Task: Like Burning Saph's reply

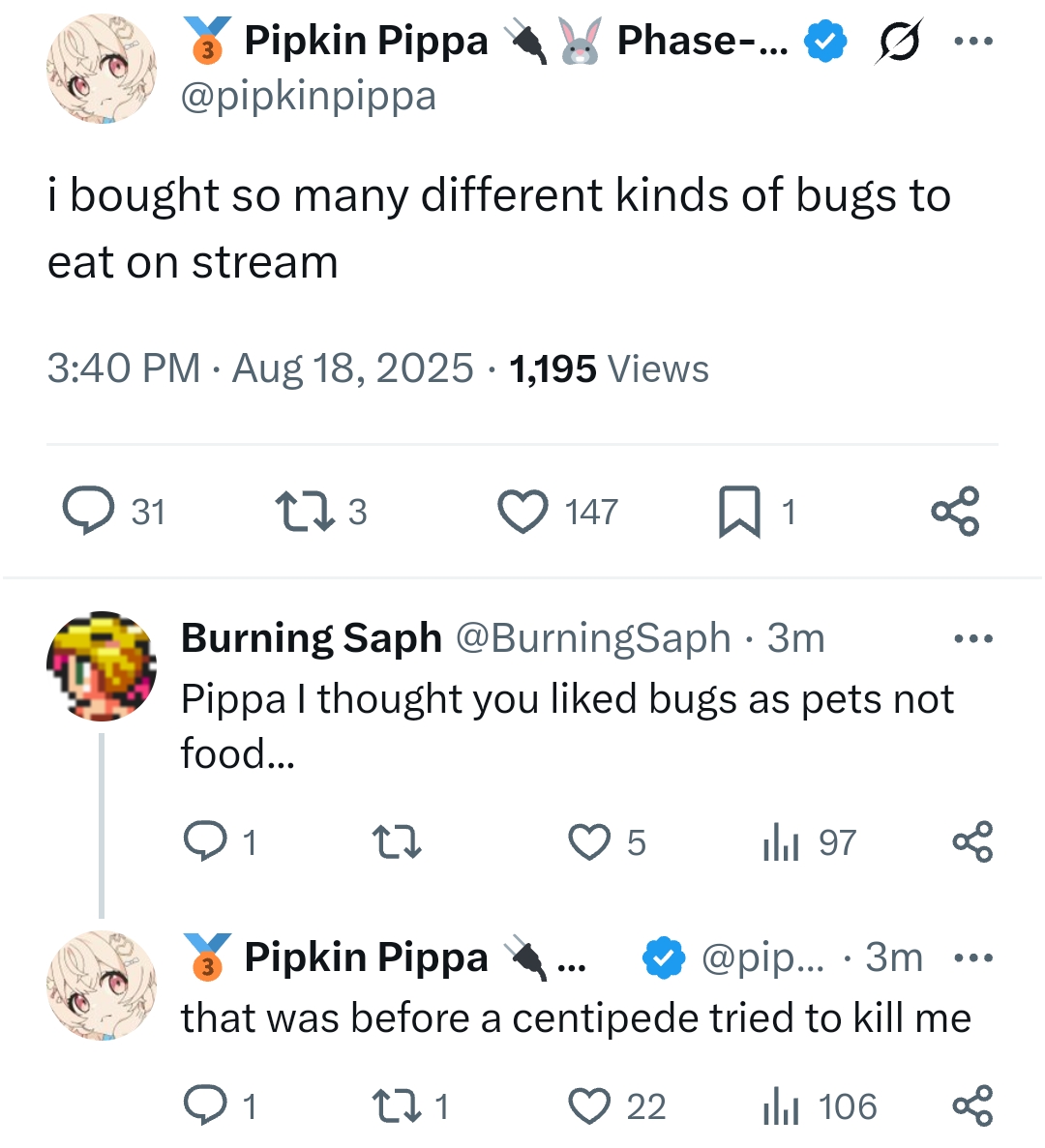Action: tap(589, 842)
